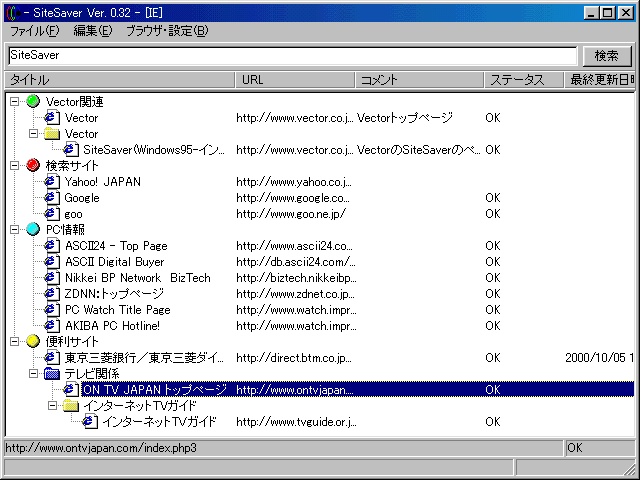This screenshot has height=480, width=640.
Task: Sort by the タイトル column header
Action: click(120, 80)
